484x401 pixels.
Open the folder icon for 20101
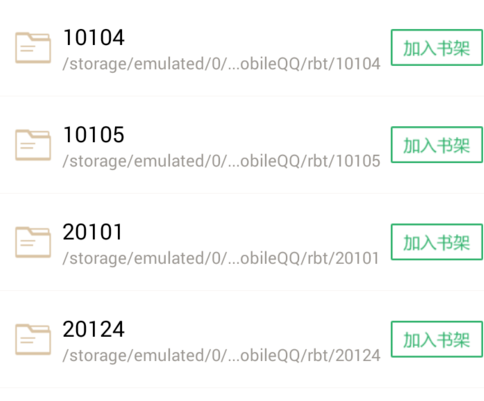[33, 242]
